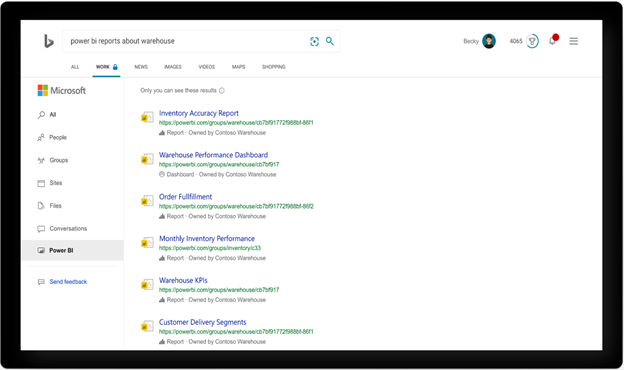This screenshot has width=624, height=370.
Task: Click Monthly Inventory Performance file icon
Action: pos(147,242)
